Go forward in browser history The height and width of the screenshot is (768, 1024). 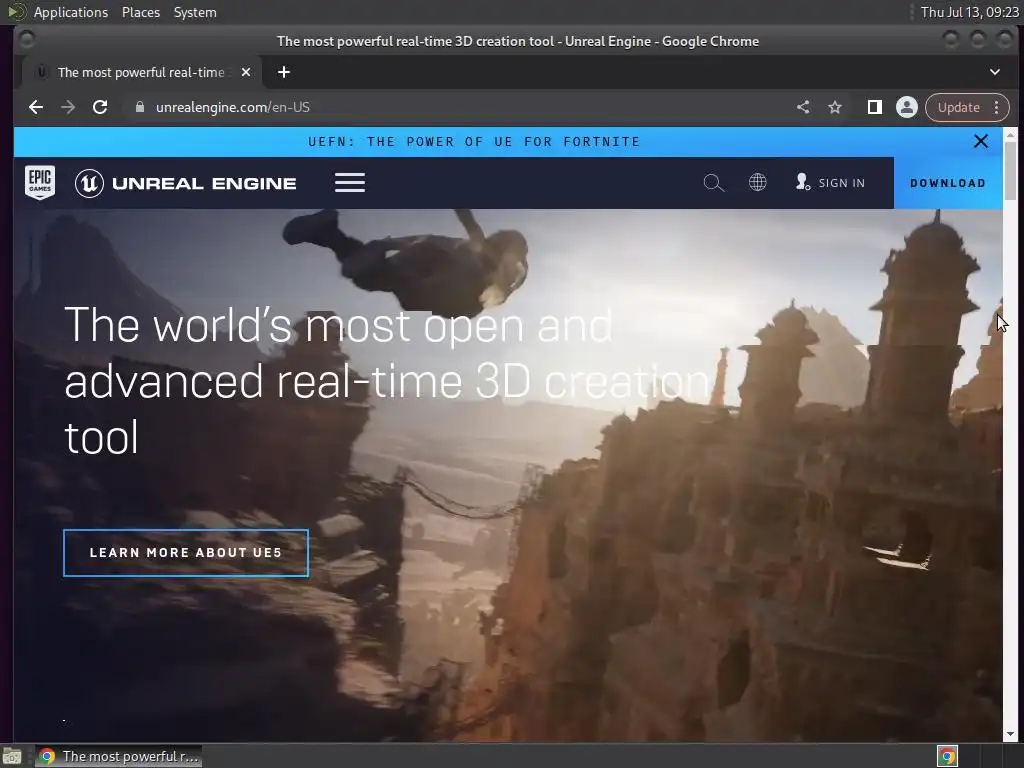(x=68, y=107)
